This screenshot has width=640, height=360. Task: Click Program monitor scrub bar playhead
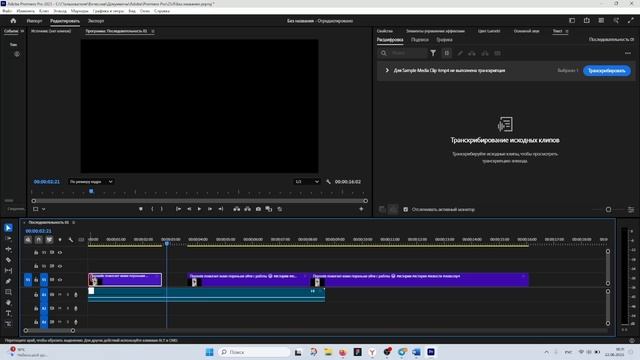click(91, 191)
